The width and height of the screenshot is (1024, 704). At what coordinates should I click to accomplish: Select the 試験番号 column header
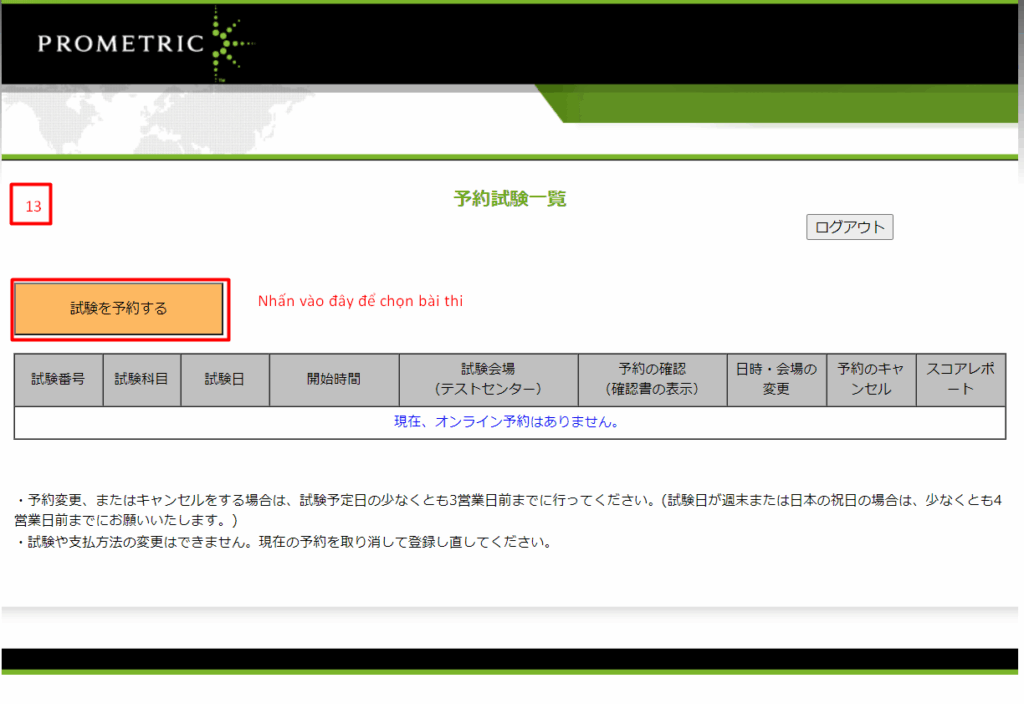(x=58, y=379)
